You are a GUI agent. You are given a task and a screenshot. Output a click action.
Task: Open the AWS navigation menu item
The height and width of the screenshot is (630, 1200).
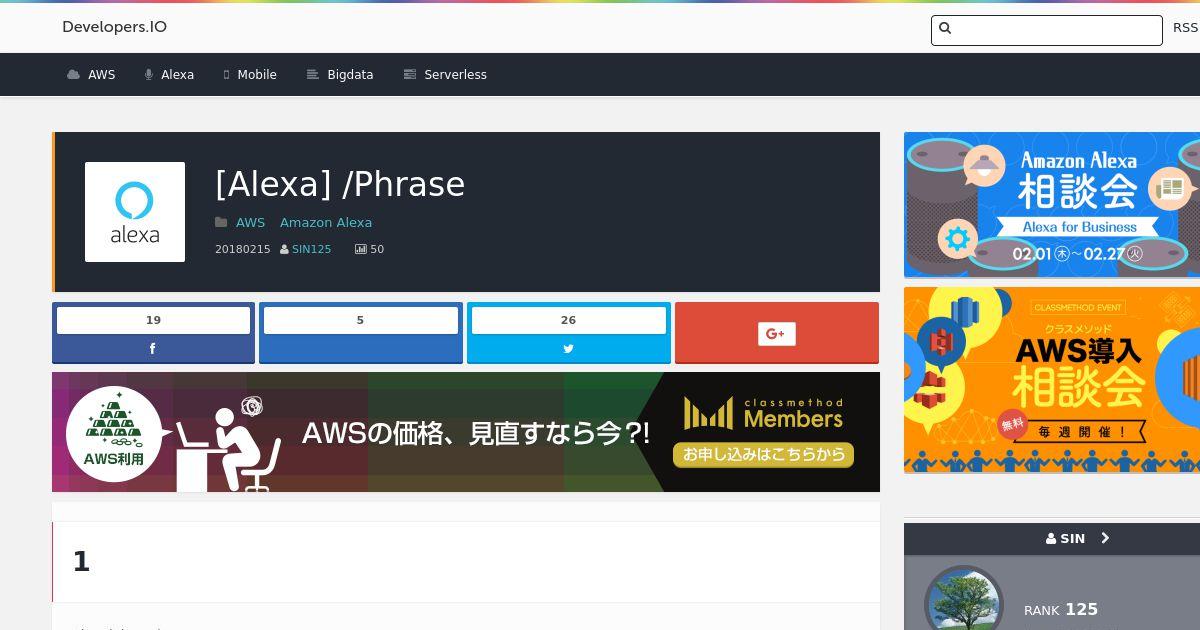(x=91, y=75)
